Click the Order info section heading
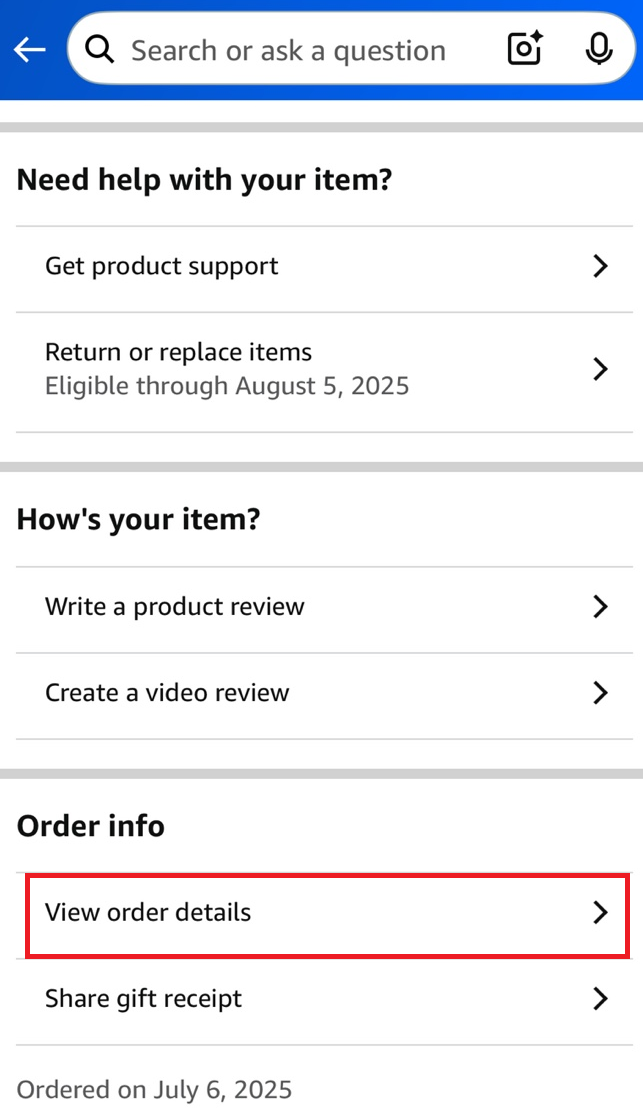The width and height of the screenshot is (643, 1114). coord(91,826)
